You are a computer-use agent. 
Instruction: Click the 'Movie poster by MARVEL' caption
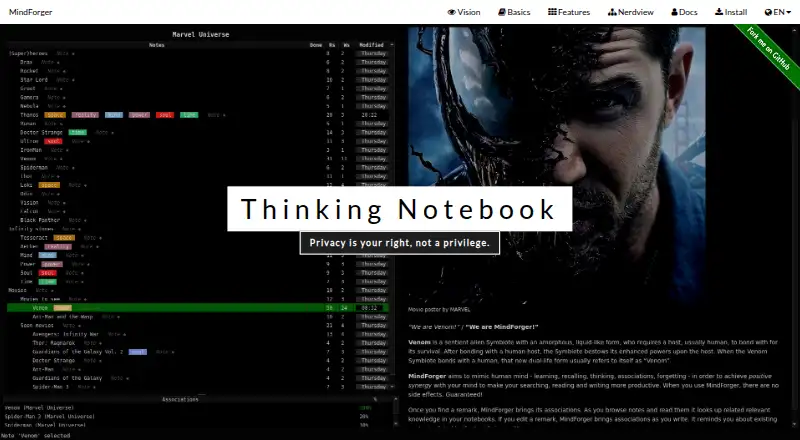pos(439,309)
